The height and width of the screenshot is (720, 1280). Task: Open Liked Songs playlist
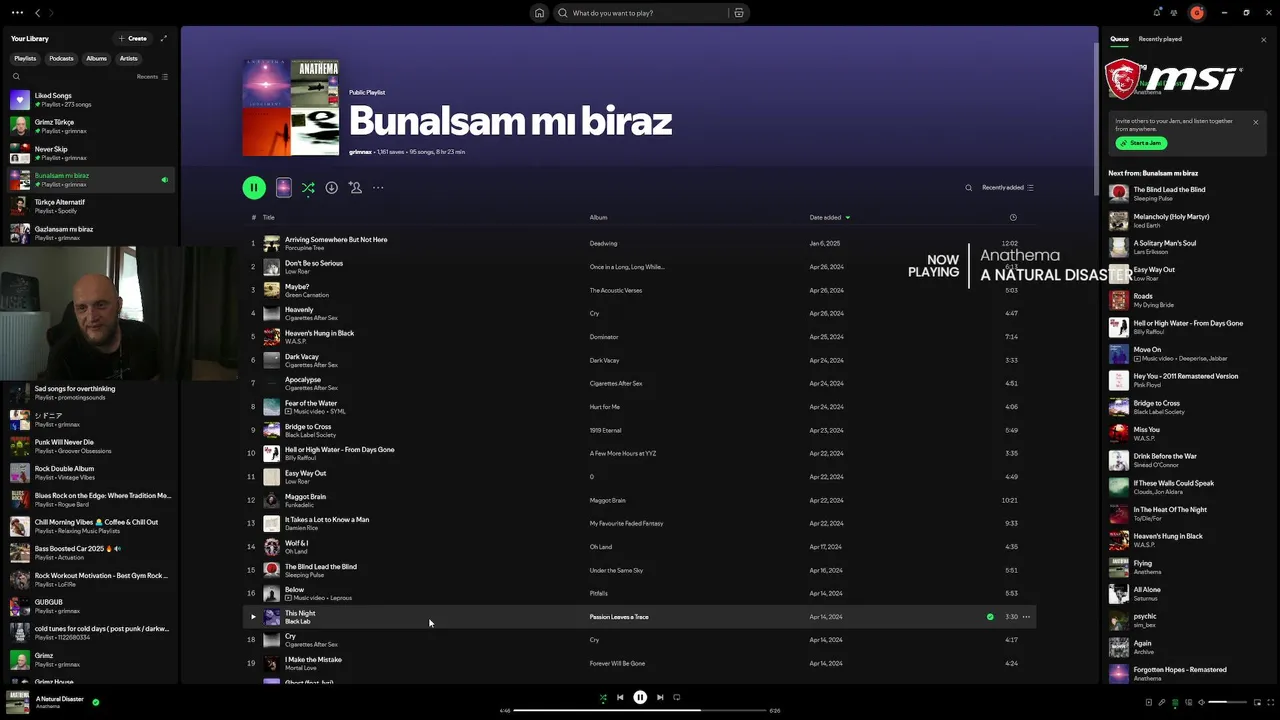pyautogui.click(x=90, y=100)
